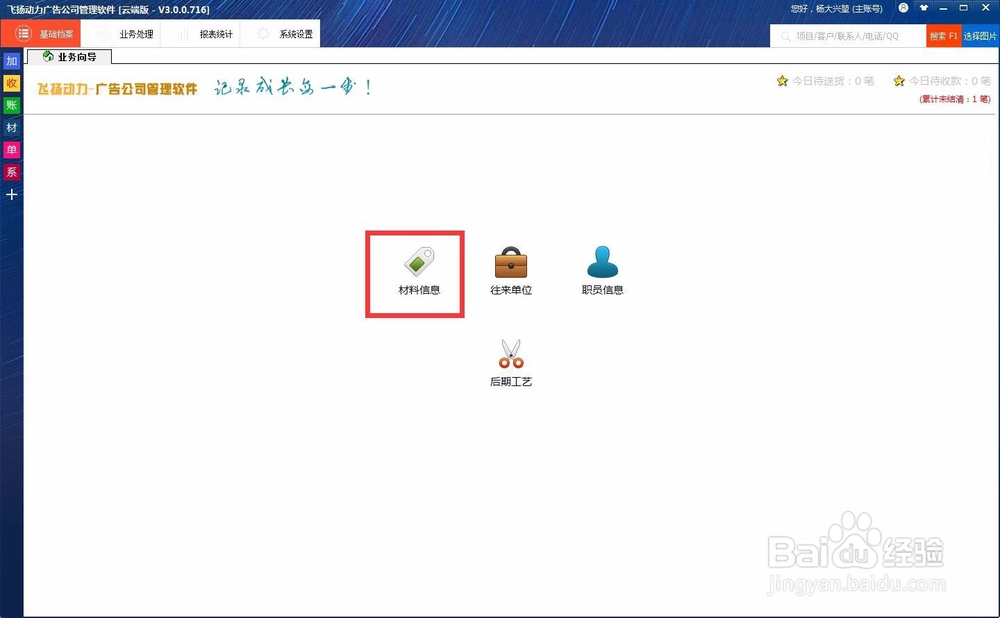Open the 单 sidebar icon
This screenshot has height=618, width=1000.
click(x=11, y=149)
